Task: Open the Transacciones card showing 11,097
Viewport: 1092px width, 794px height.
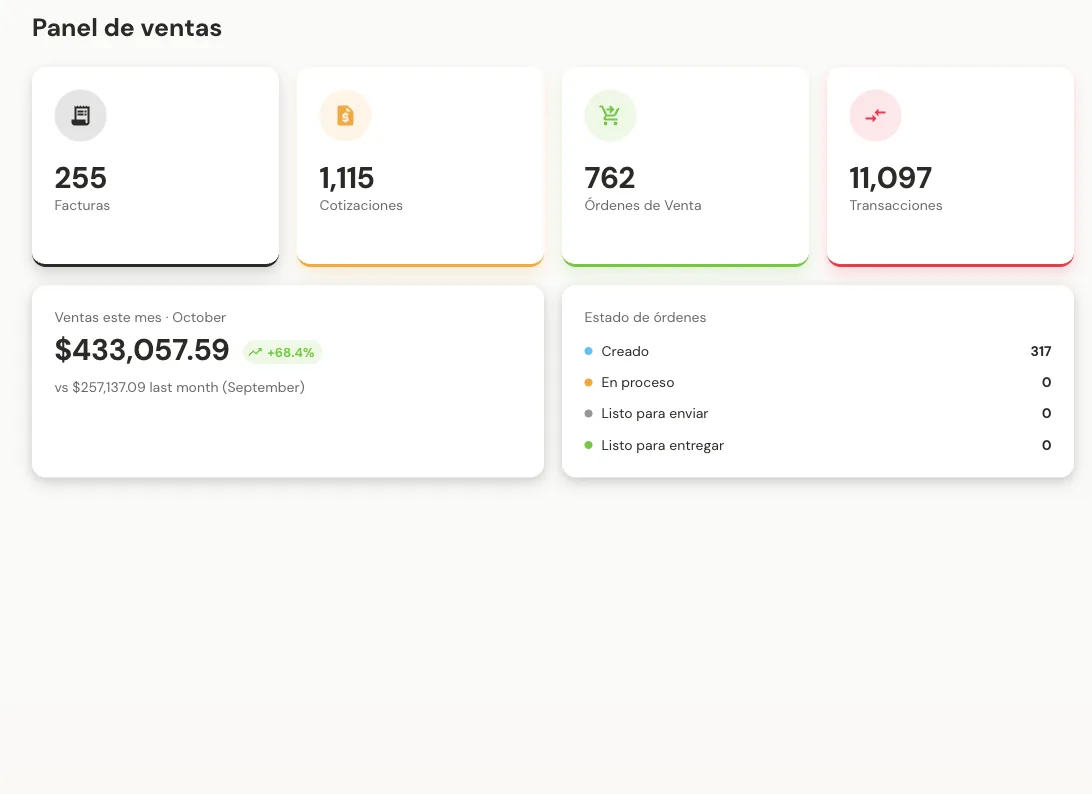Action: coord(951,166)
